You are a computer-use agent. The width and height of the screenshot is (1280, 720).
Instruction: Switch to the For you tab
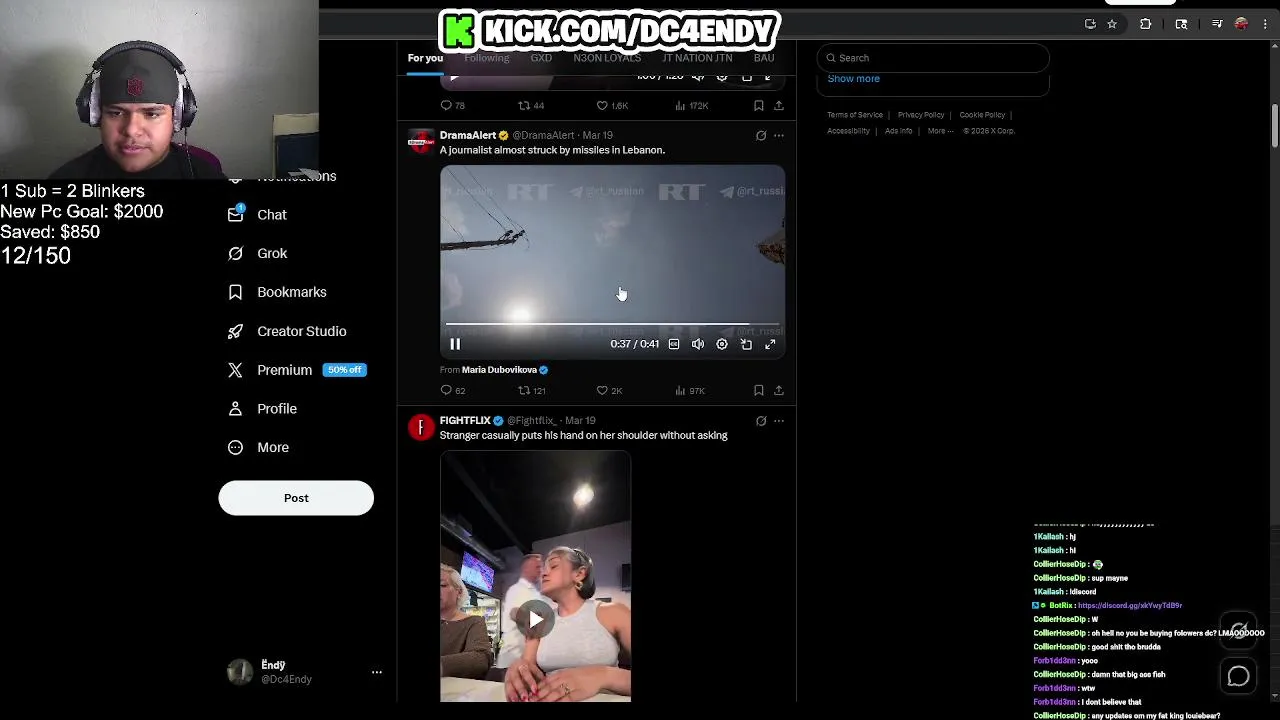point(425,58)
